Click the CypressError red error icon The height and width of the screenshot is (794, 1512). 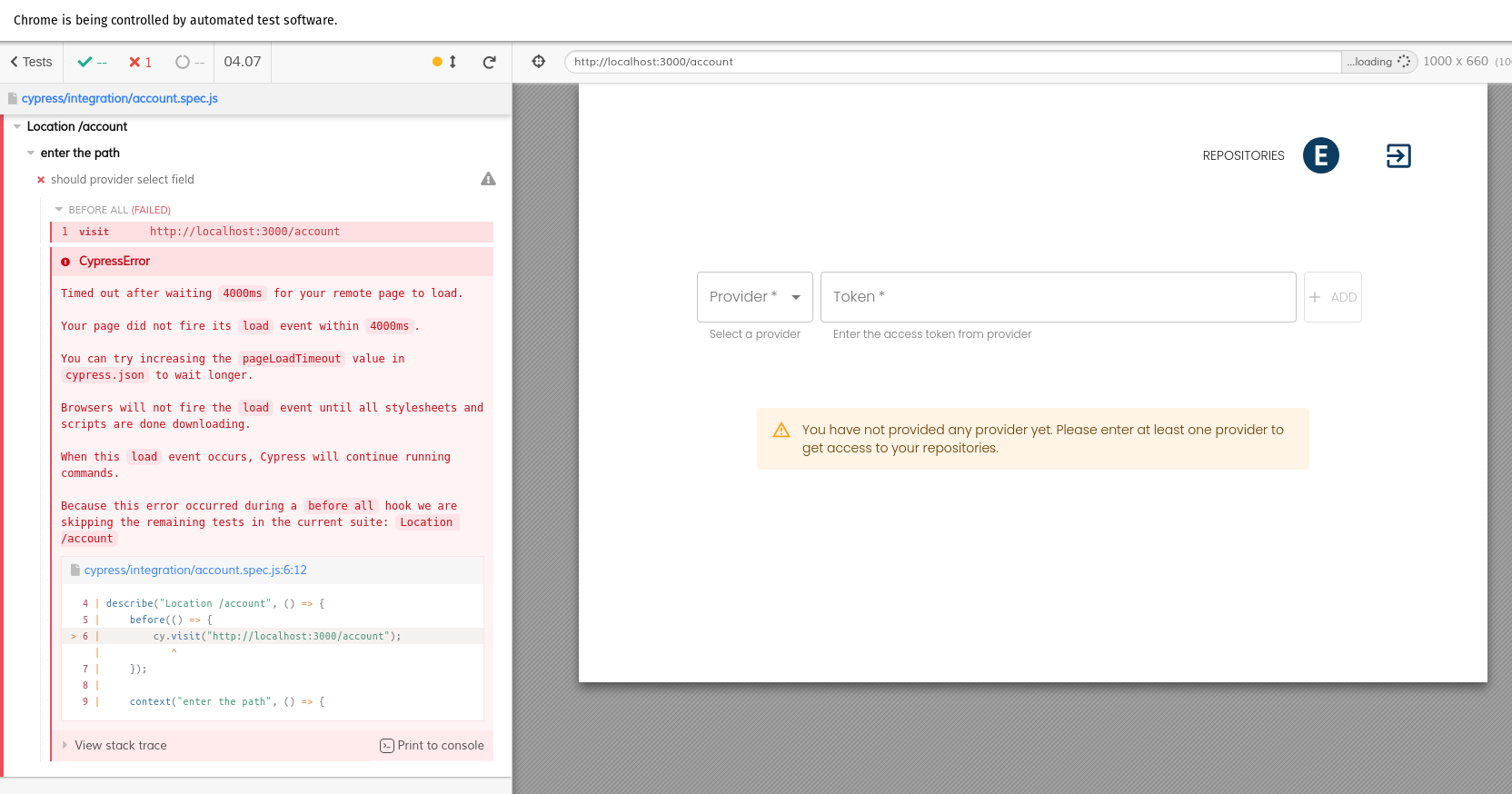tap(65, 262)
